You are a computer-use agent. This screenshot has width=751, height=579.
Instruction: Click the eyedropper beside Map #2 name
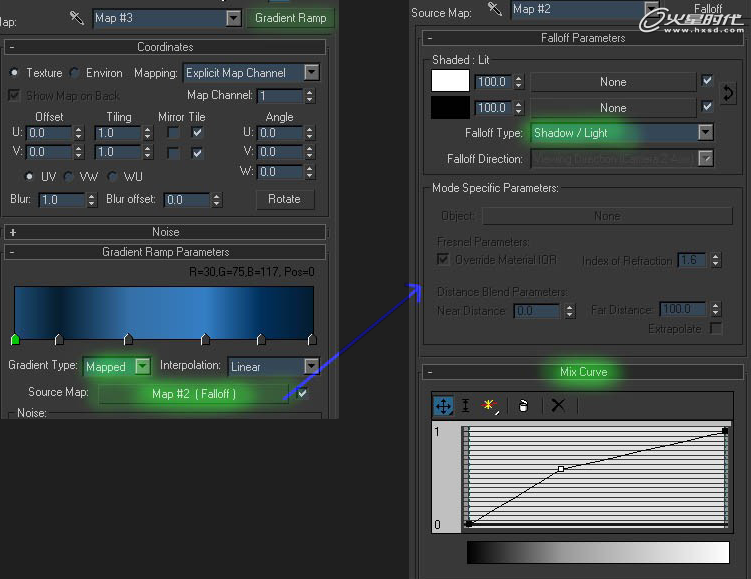(x=494, y=9)
